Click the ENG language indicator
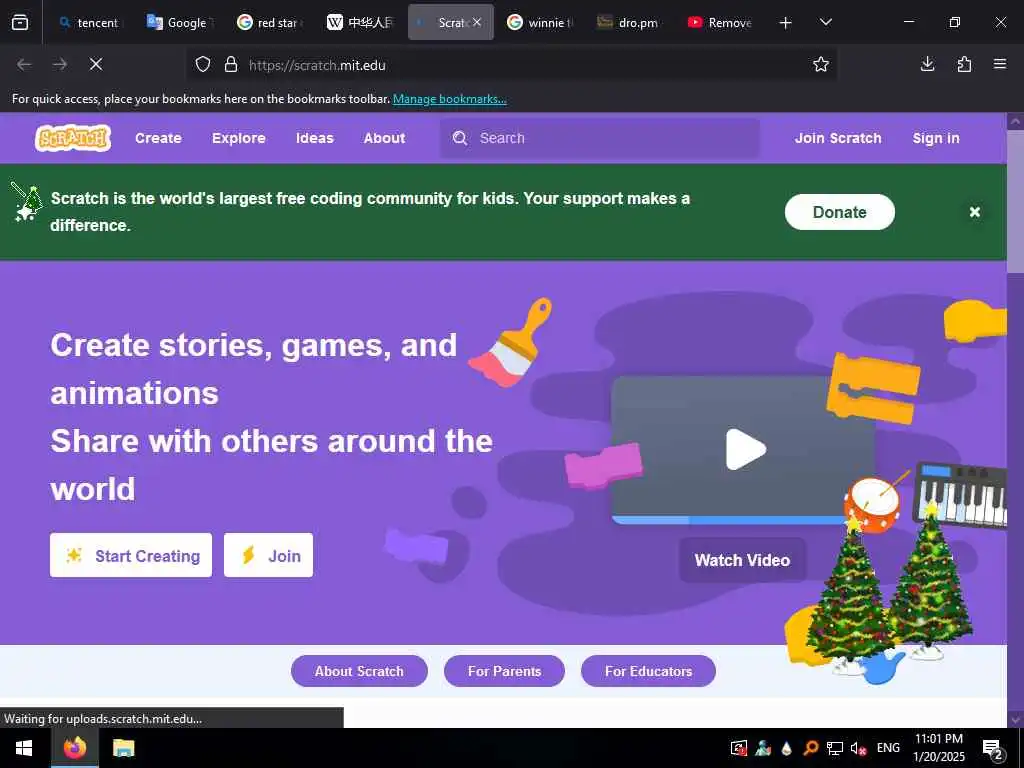1024x768 pixels. [x=888, y=748]
